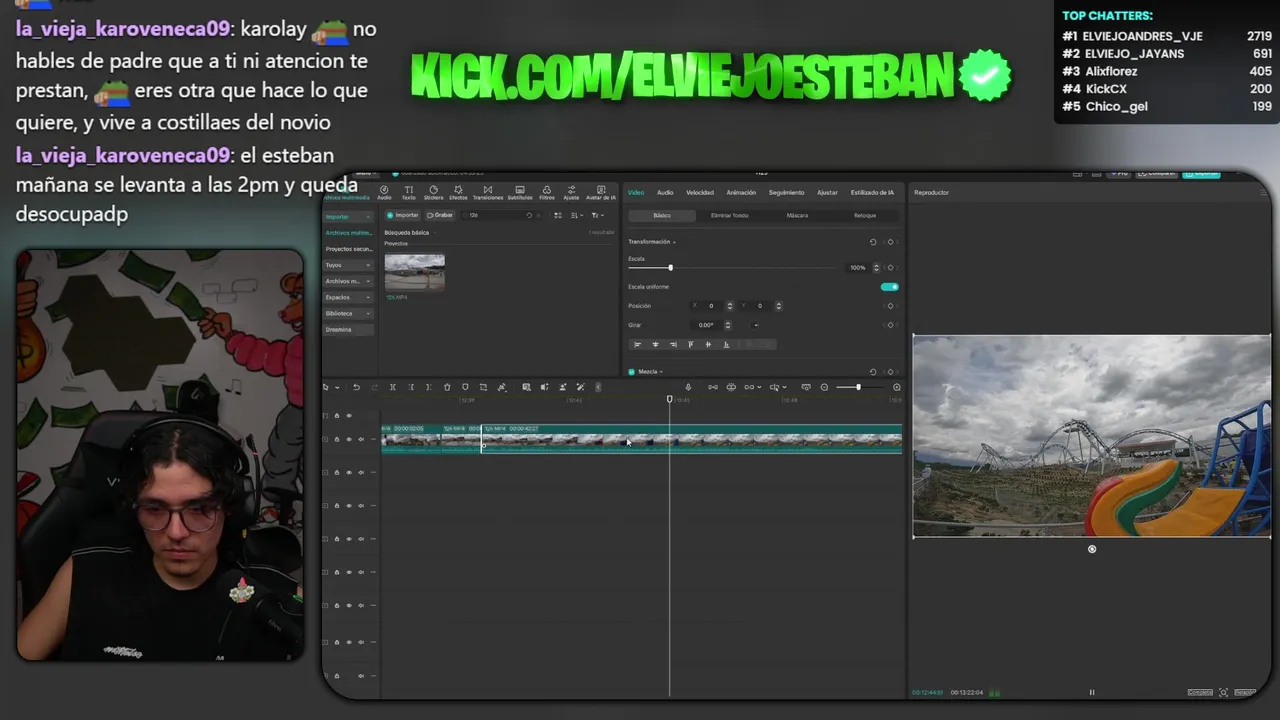Select the Retoque sub-tab

point(865,215)
